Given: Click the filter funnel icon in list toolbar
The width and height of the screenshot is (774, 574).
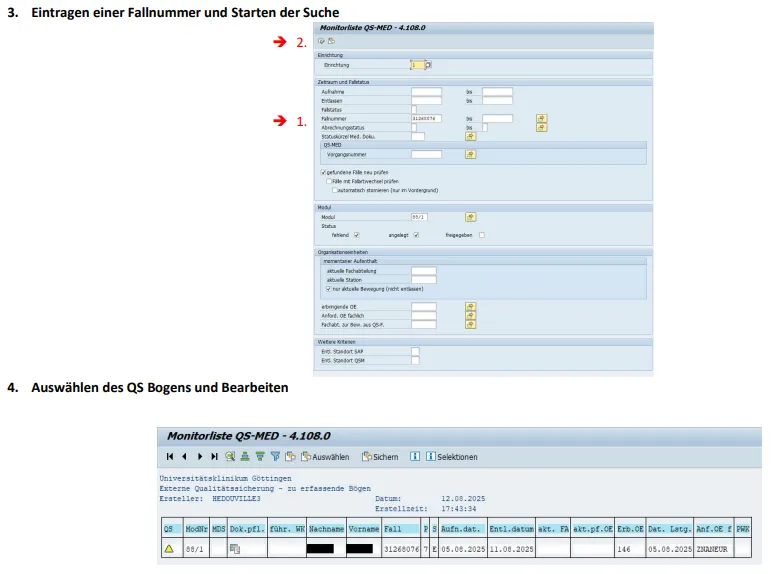Looking at the screenshot, I should coord(275,456).
